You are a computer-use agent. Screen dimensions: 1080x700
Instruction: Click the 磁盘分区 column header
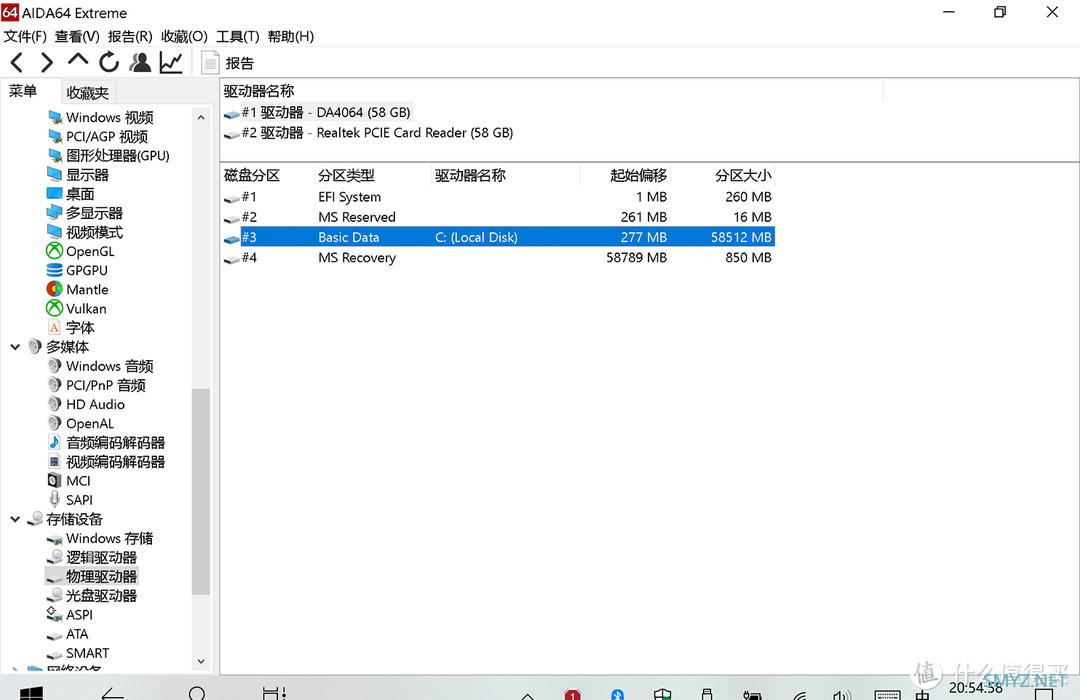267,175
